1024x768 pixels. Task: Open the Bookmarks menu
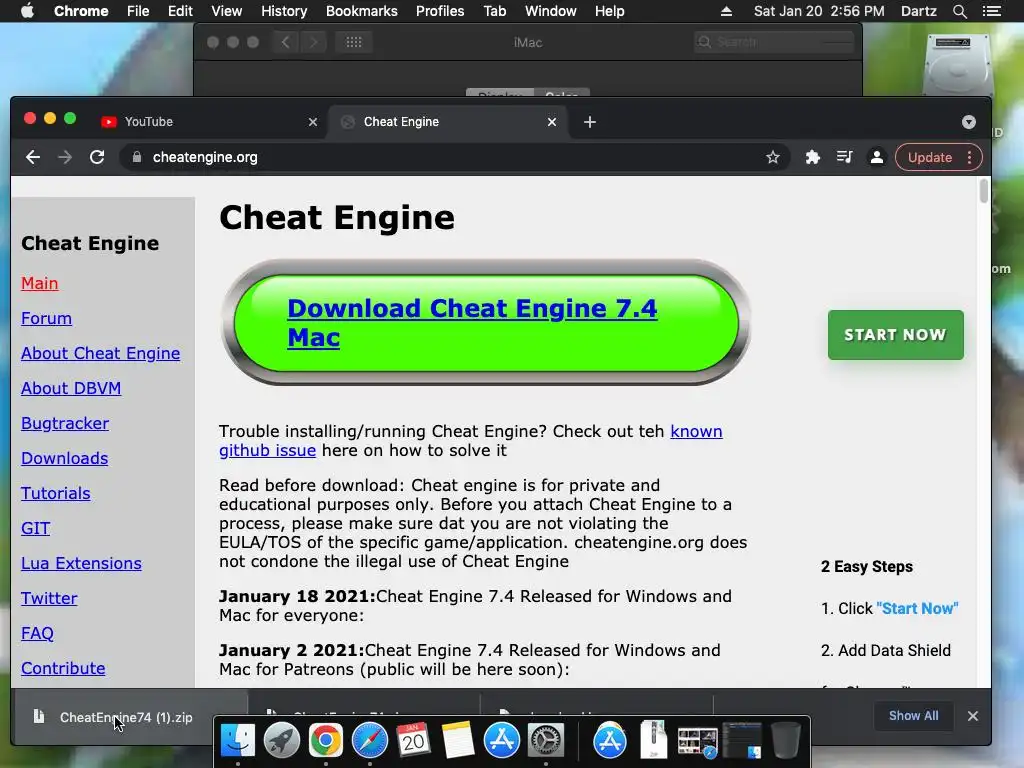(362, 11)
